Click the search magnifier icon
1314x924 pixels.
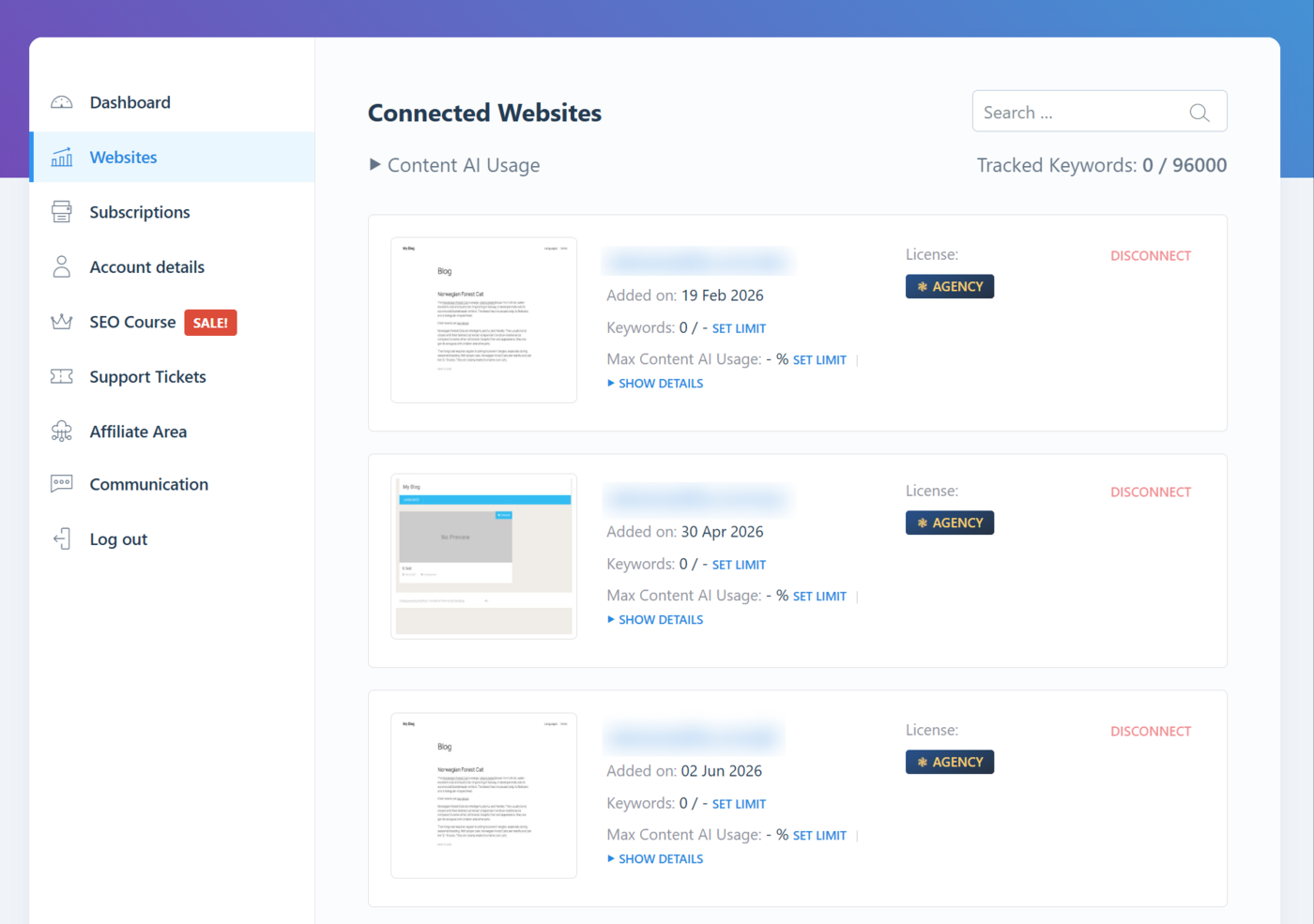1199,113
